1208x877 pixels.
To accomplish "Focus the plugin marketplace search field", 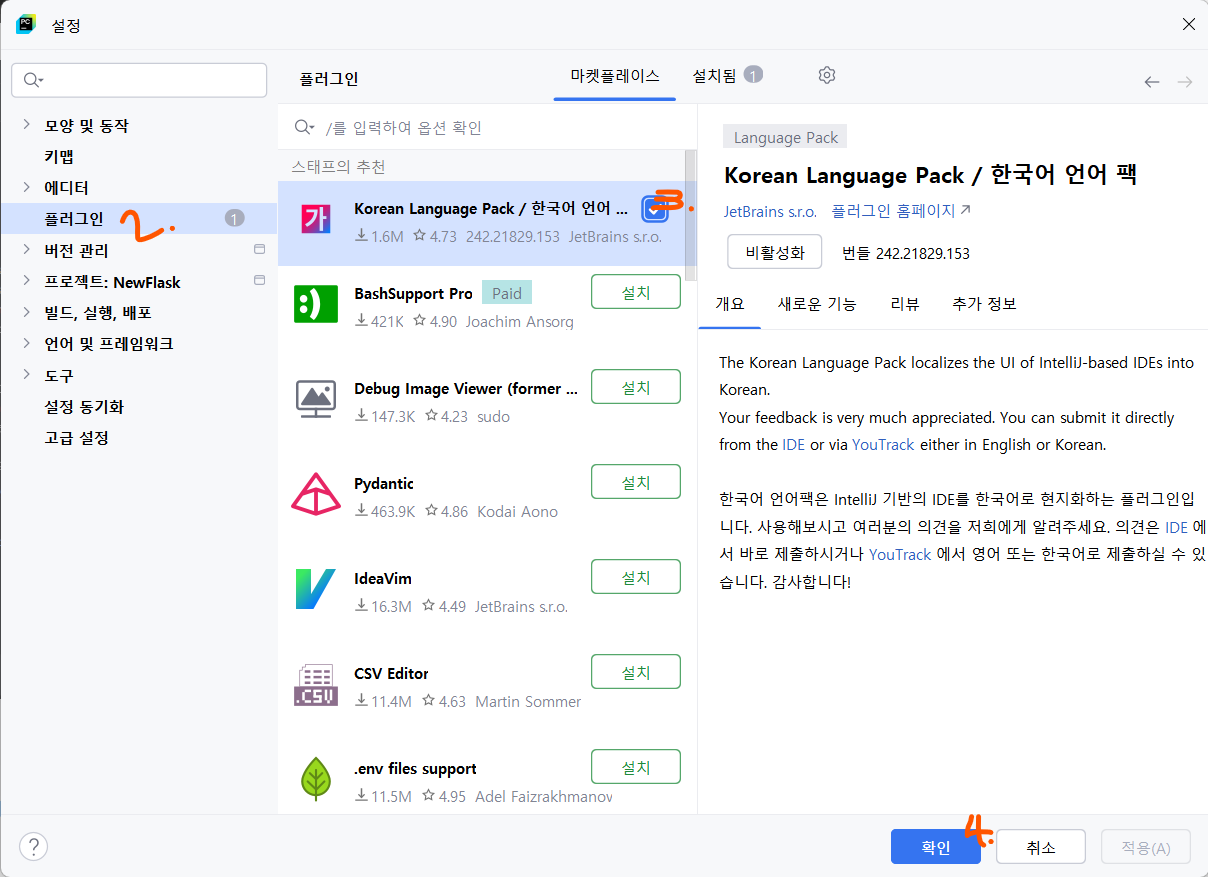I will [487, 127].
